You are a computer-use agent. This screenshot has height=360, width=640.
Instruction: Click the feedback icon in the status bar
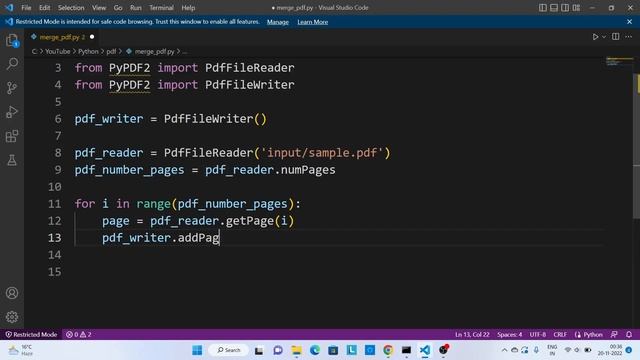(x=614, y=334)
